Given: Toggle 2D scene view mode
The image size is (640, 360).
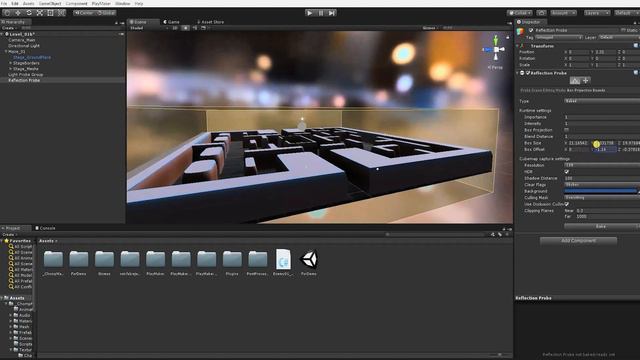Looking at the screenshot, I should pos(175,28).
